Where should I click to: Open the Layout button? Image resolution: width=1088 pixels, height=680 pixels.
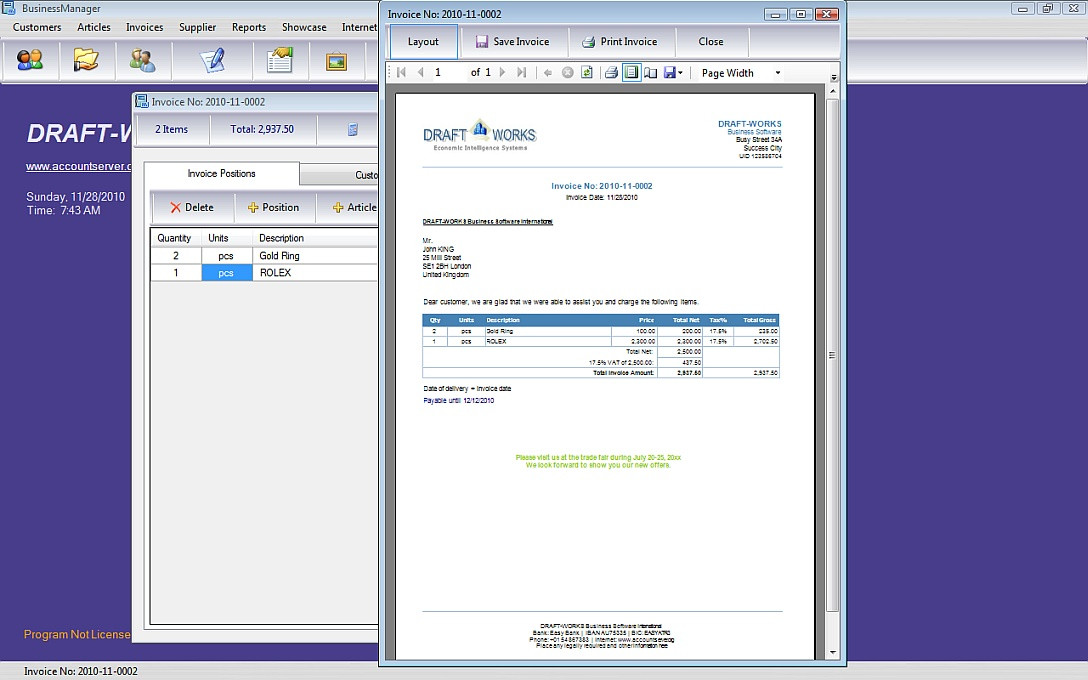coord(423,42)
